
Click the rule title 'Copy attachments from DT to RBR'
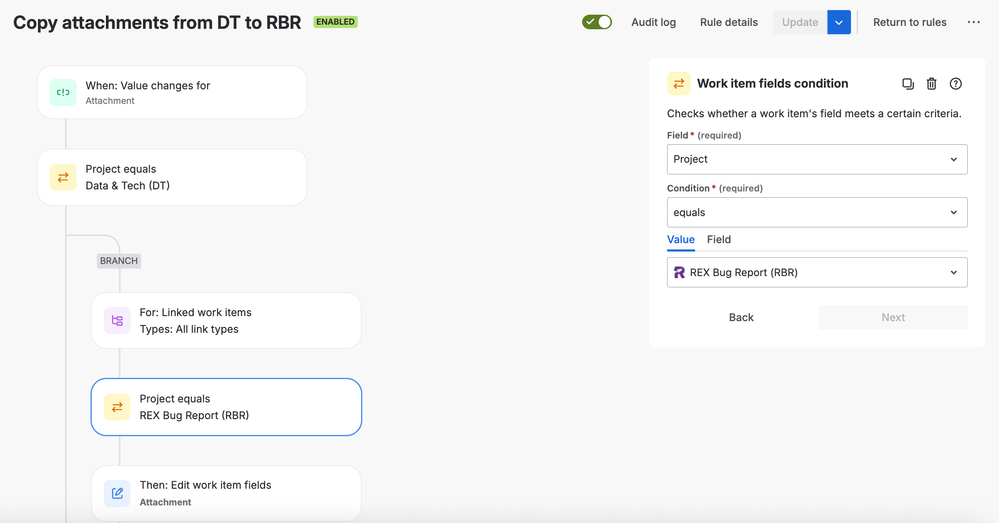(157, 22)
